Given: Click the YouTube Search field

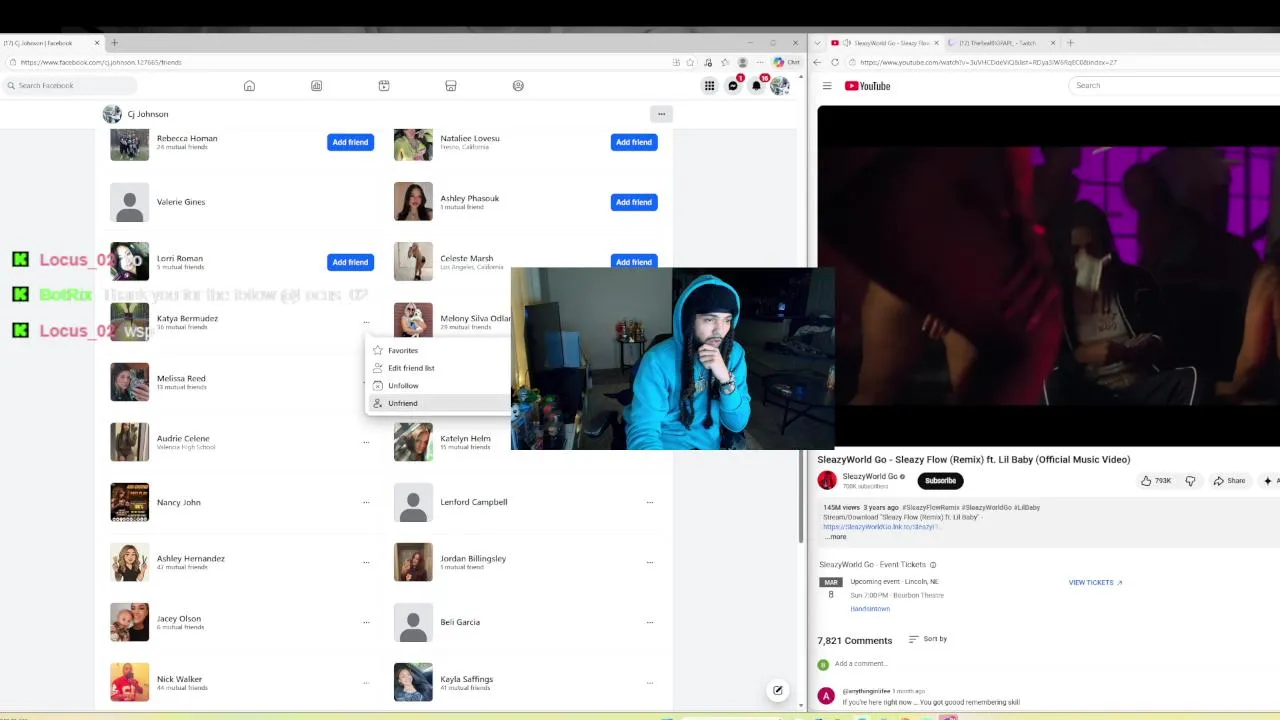Looking at the screenshot, I should 1173,86.
